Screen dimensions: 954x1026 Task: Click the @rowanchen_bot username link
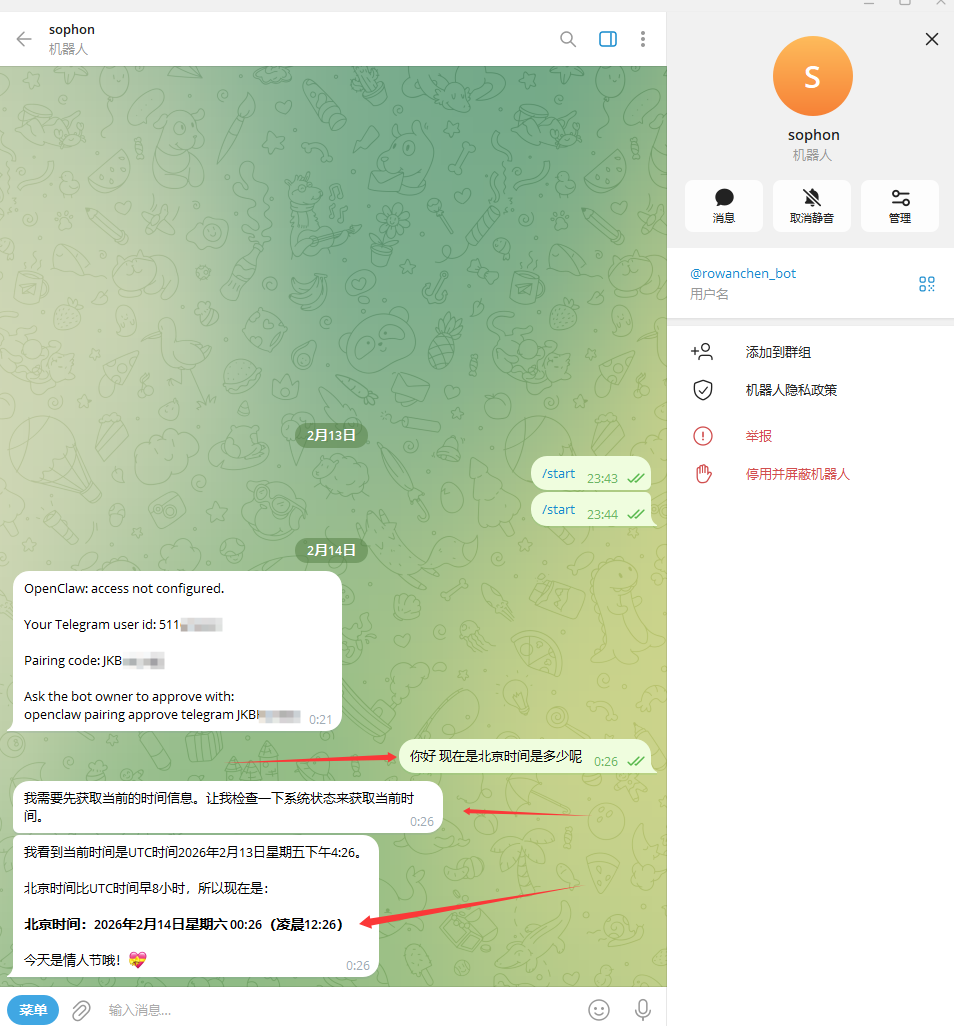pyautogui.click(x=743, y=273)
